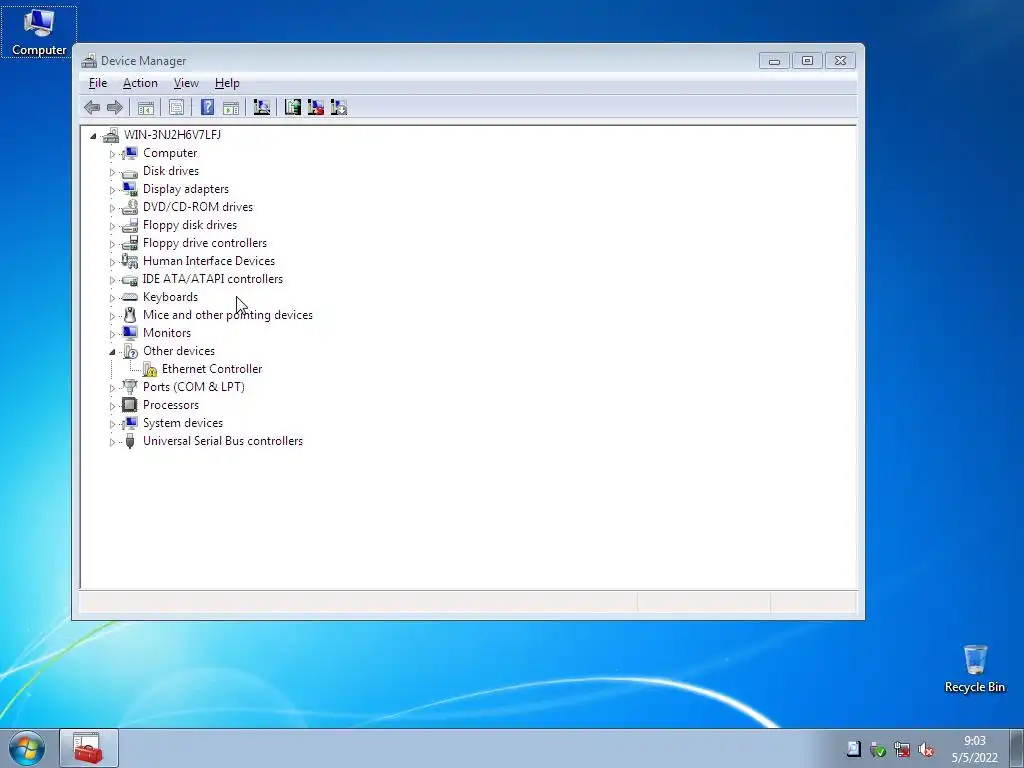Click the IDE ATA/ATAPI controllers icon

(130, 280)
